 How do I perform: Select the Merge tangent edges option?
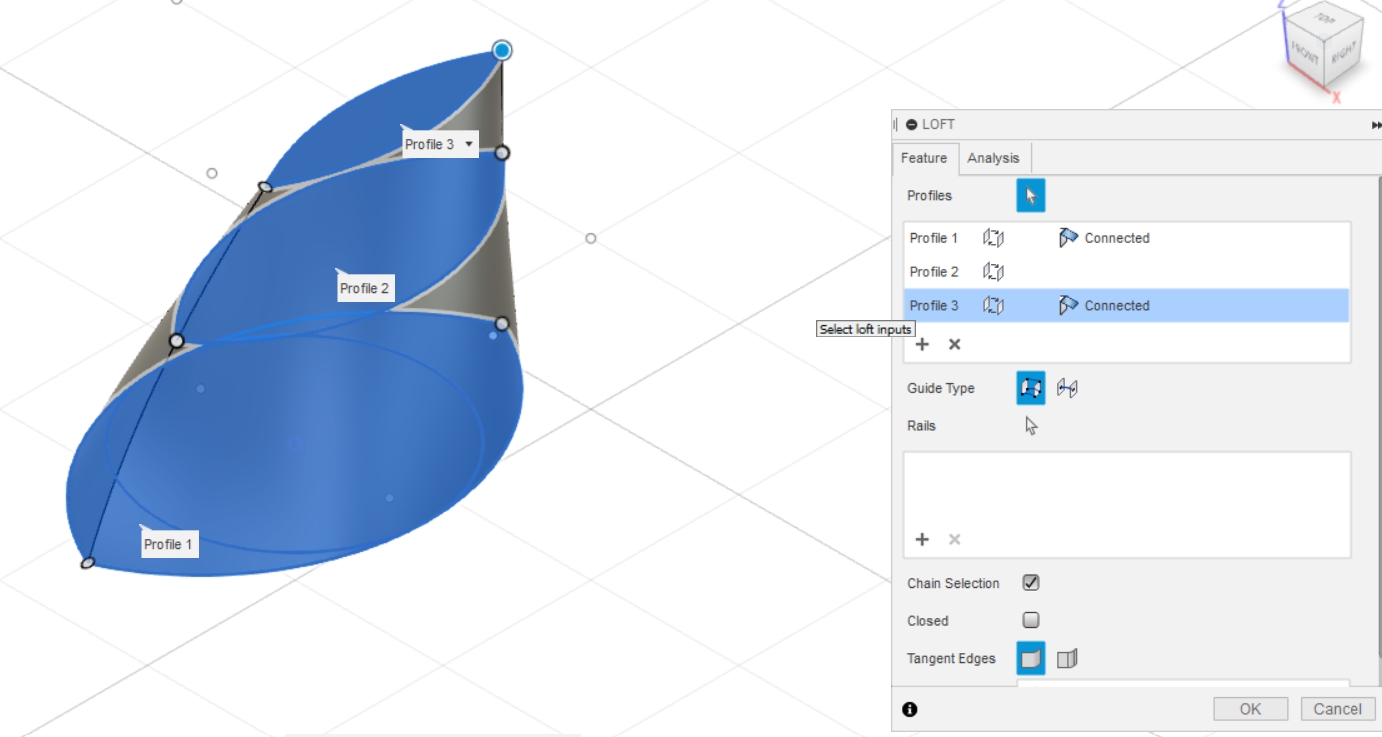(x=1031, y=658)
